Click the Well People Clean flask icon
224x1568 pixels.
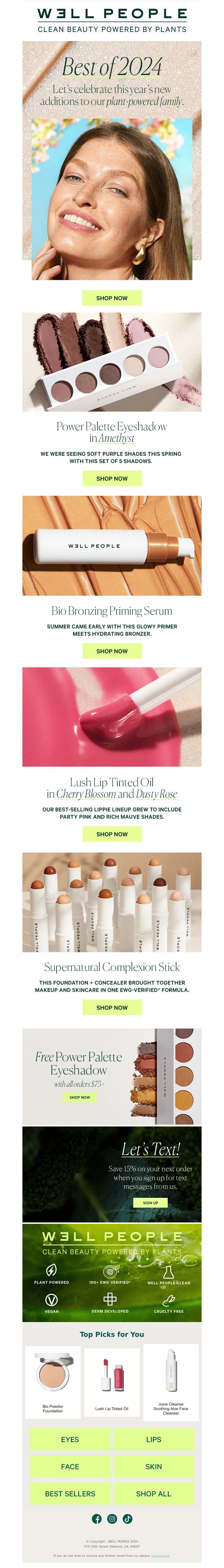tap(169, 1270)
